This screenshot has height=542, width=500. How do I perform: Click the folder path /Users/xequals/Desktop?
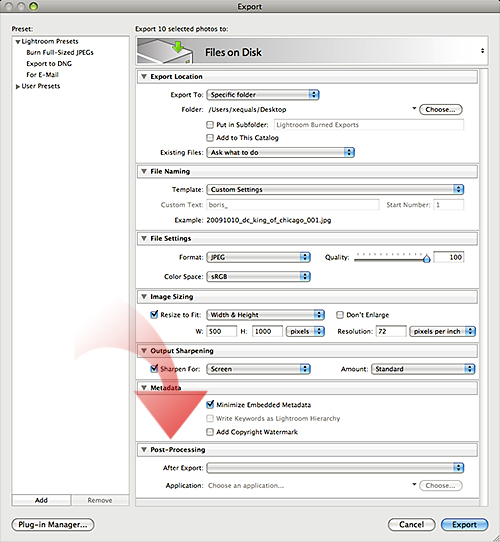pyautogui.click(x=247, y=110)
